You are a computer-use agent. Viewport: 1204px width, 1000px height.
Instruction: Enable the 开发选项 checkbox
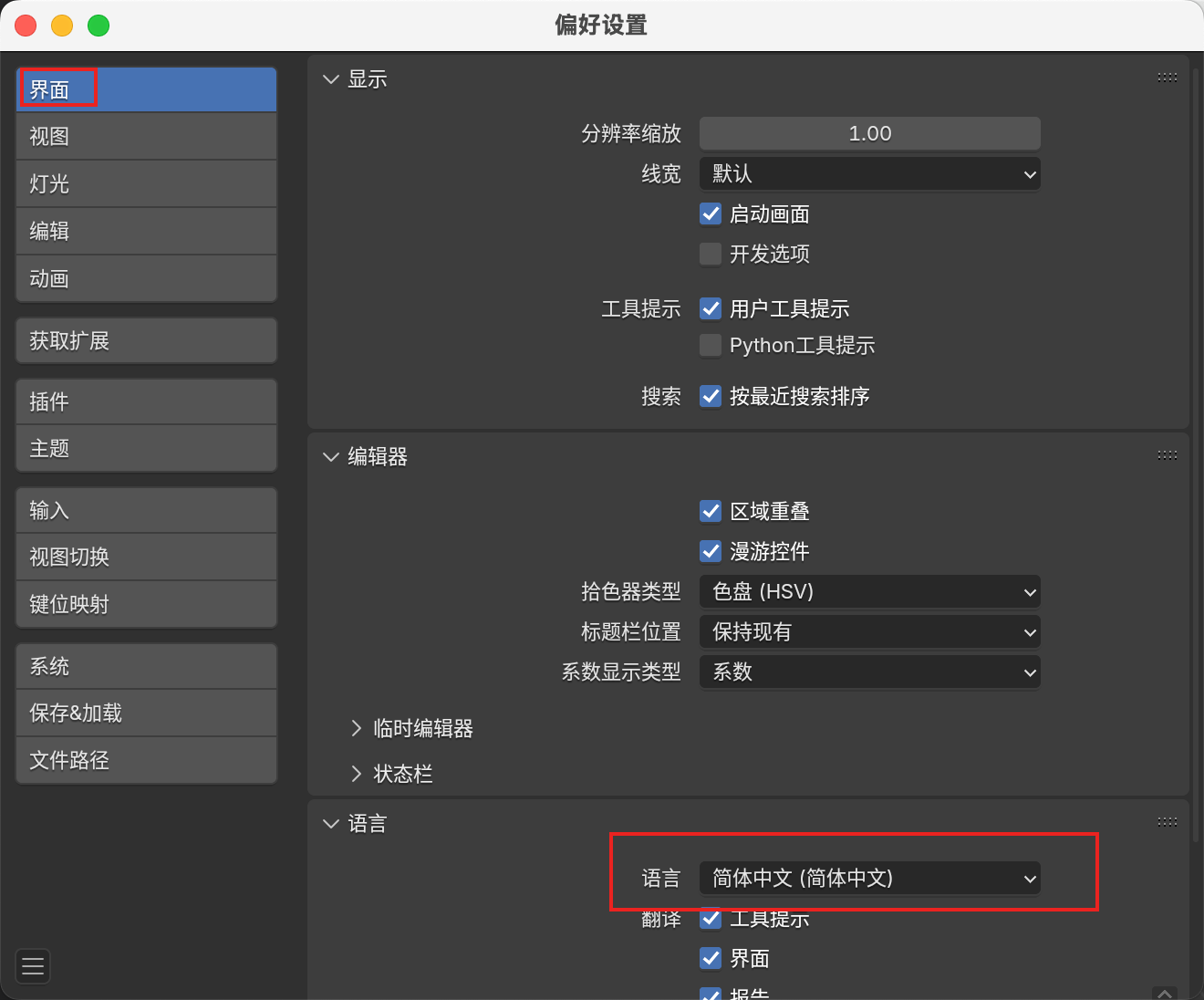pos(711,254)
